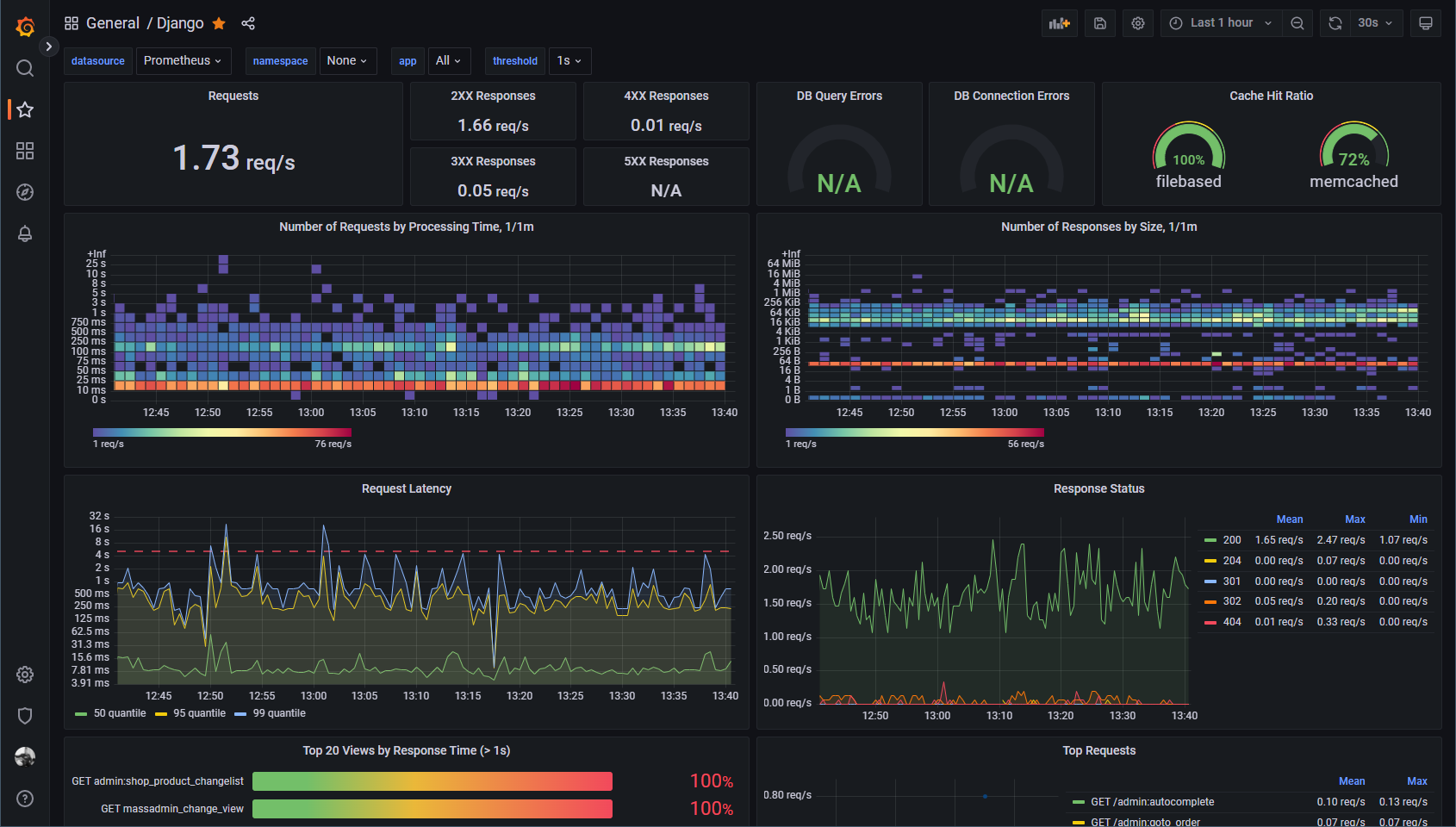Sort Response Status legend by Mean column
This screenshot has width=1456, height=827.
coord(1289,519)
